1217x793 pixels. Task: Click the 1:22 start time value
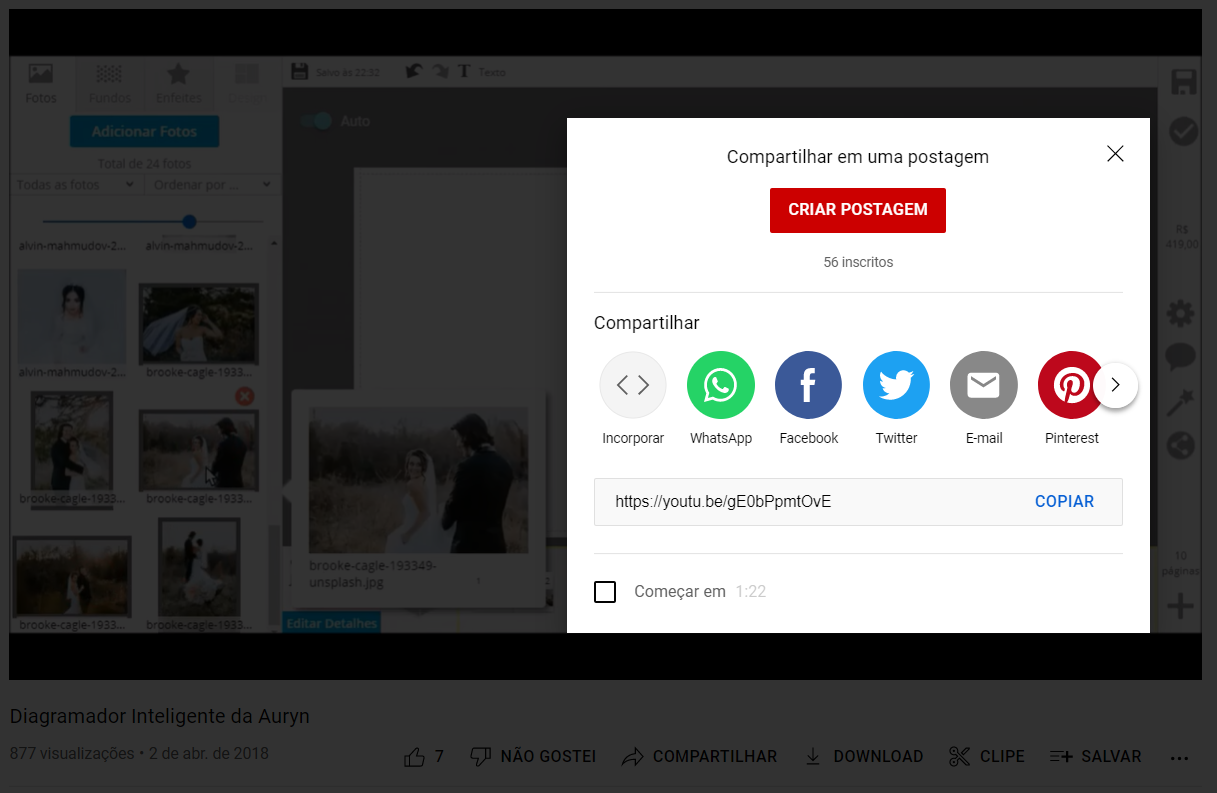[750, 592]
